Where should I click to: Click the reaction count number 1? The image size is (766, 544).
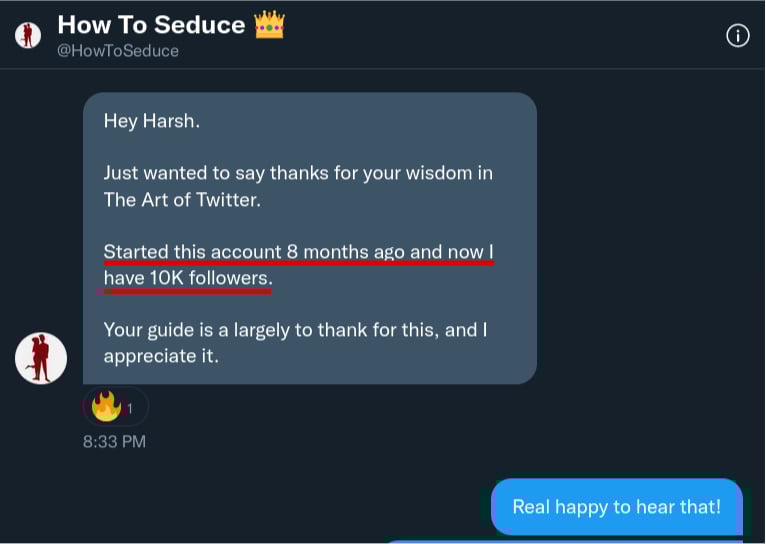point(130,408)
